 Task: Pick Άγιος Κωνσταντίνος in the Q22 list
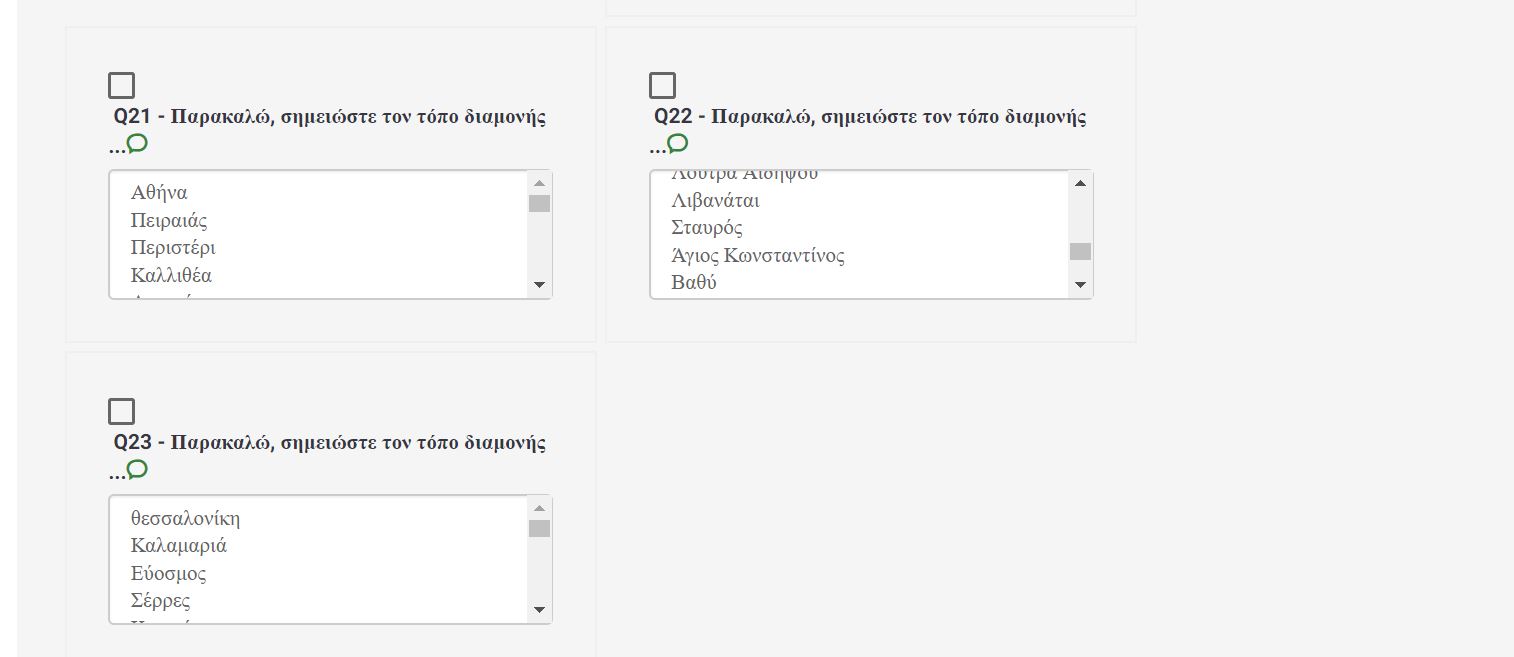(x=758, y=256)
